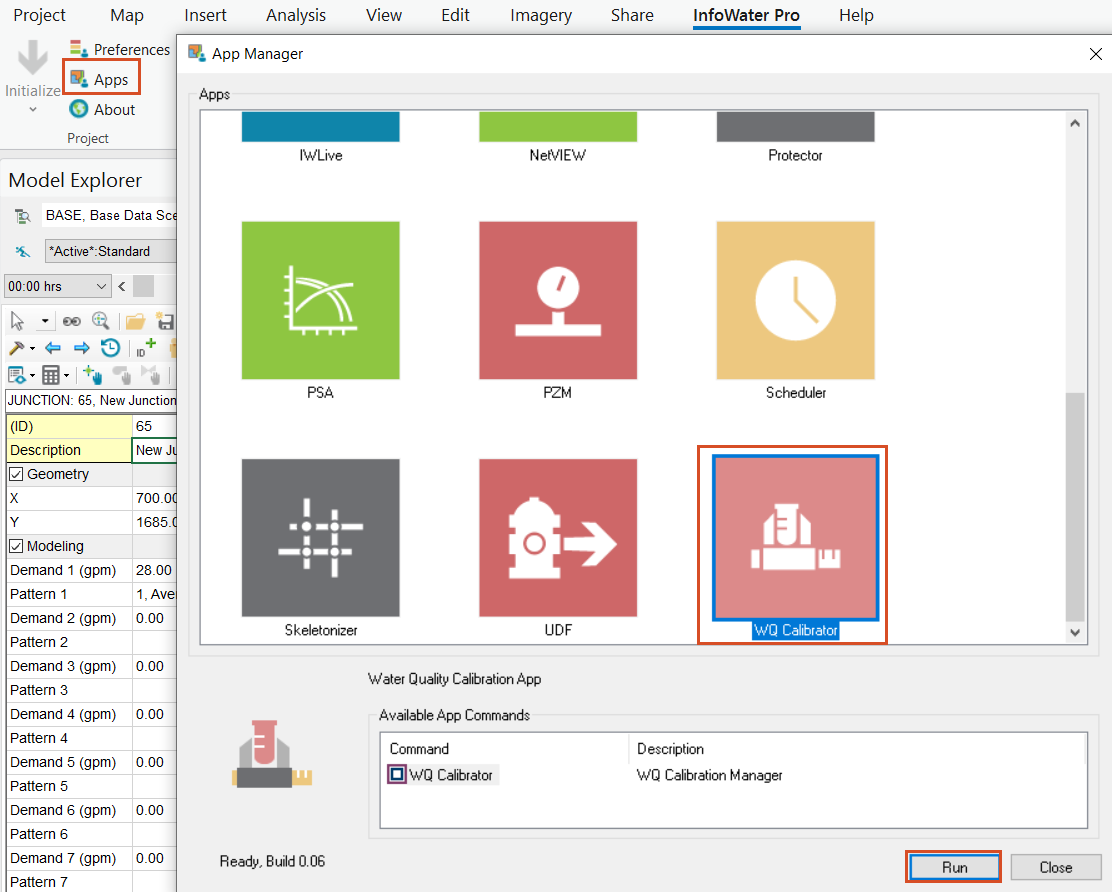Click the history clock icon

pos(111,348)
